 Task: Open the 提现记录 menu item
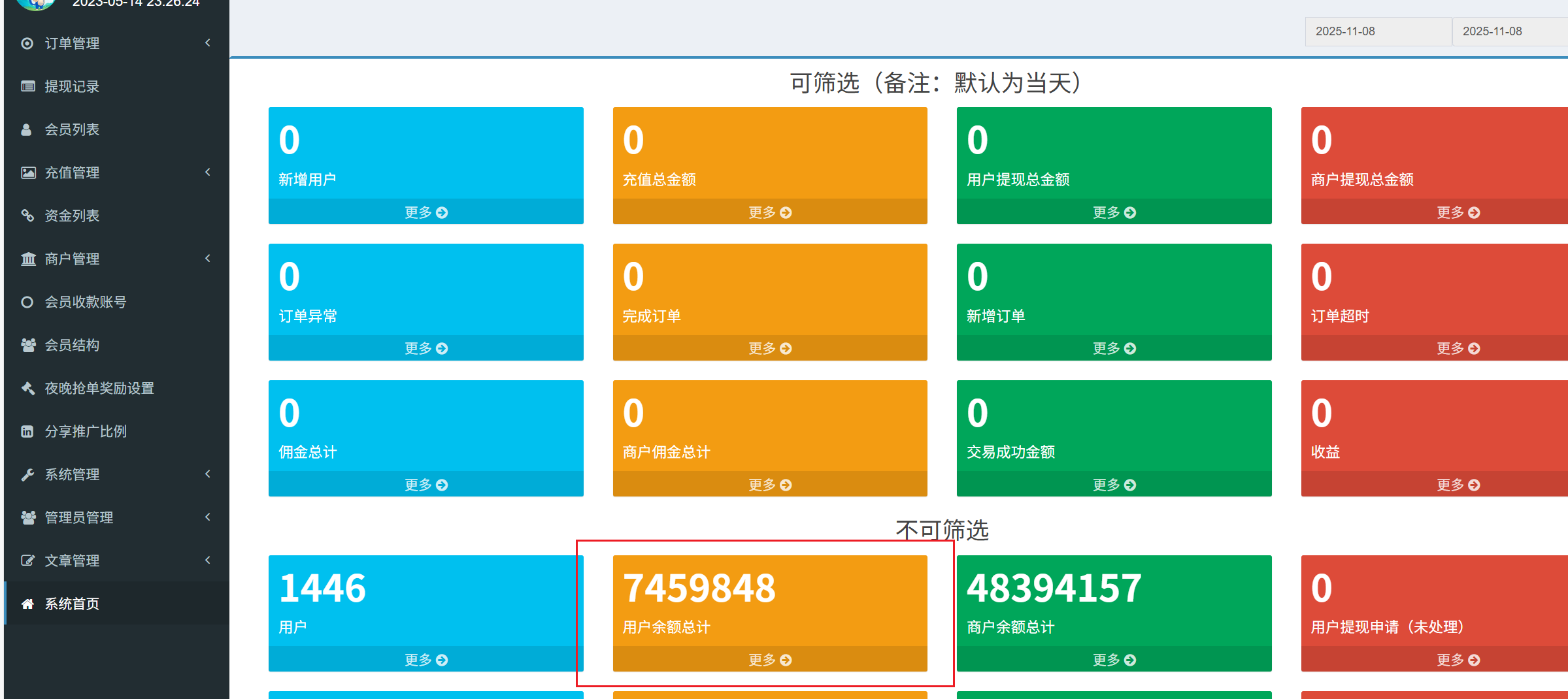point(72,86)
